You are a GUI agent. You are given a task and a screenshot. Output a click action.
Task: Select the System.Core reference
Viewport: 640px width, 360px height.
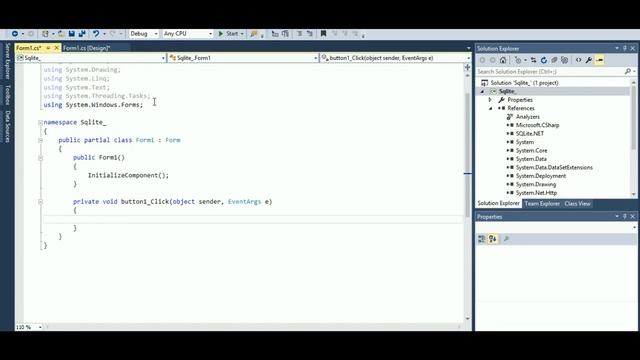pos(531,151)
